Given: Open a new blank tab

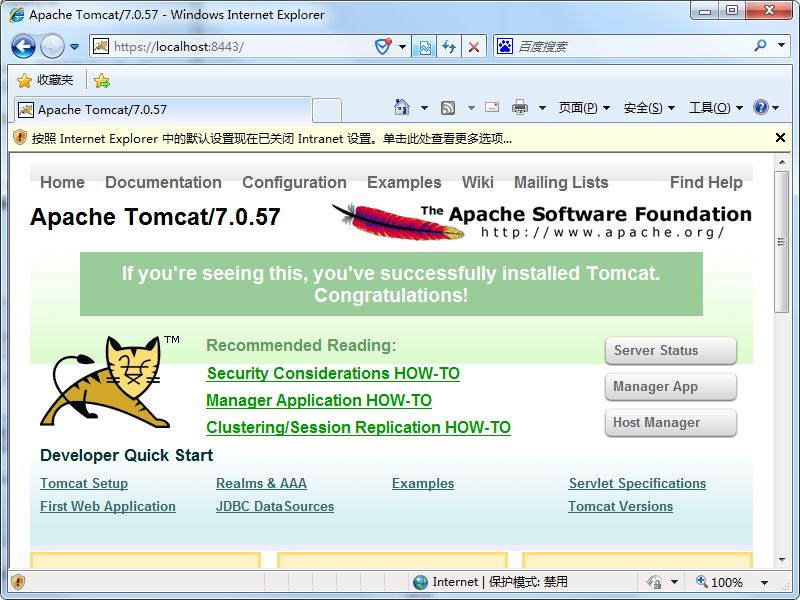Looking at the screenshot, I should (x=327, y=111).
